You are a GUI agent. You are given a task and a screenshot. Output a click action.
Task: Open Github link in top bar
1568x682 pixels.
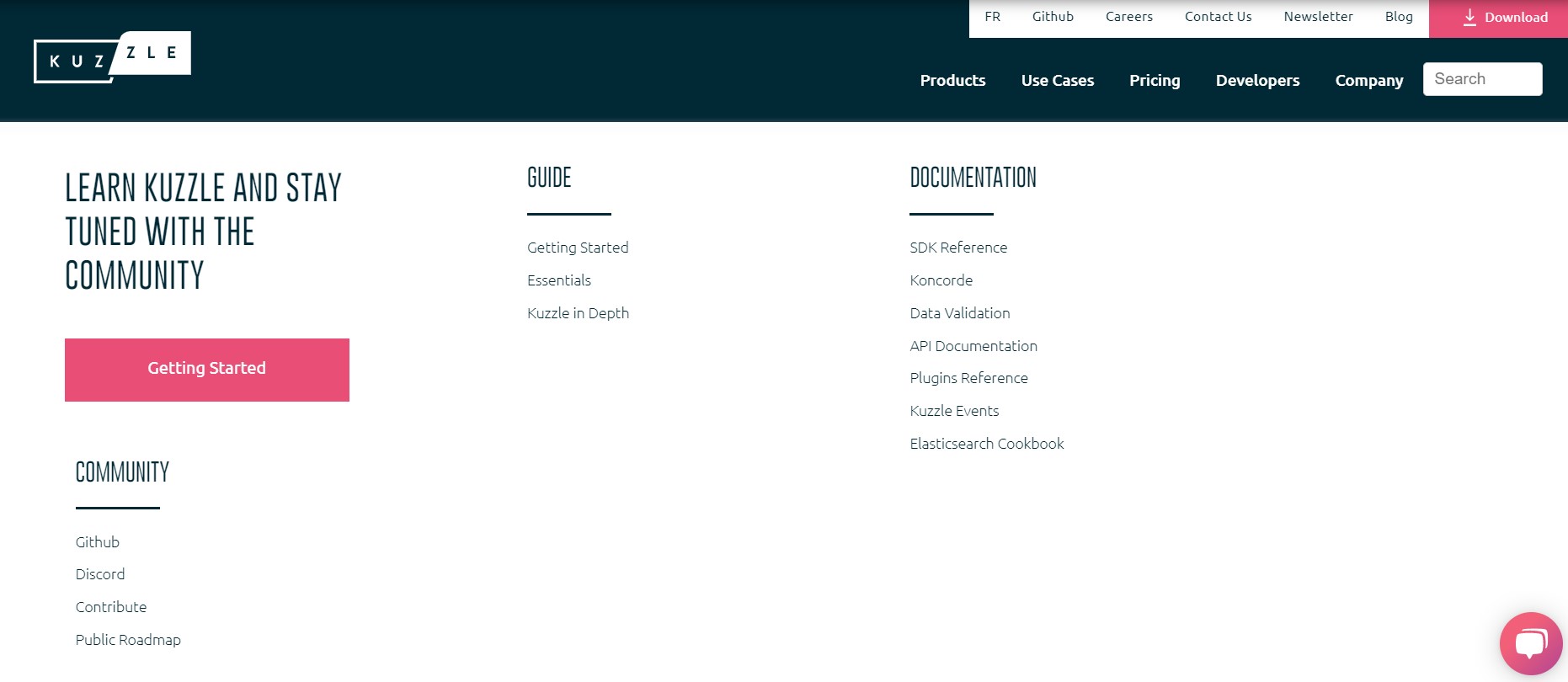1053,17
